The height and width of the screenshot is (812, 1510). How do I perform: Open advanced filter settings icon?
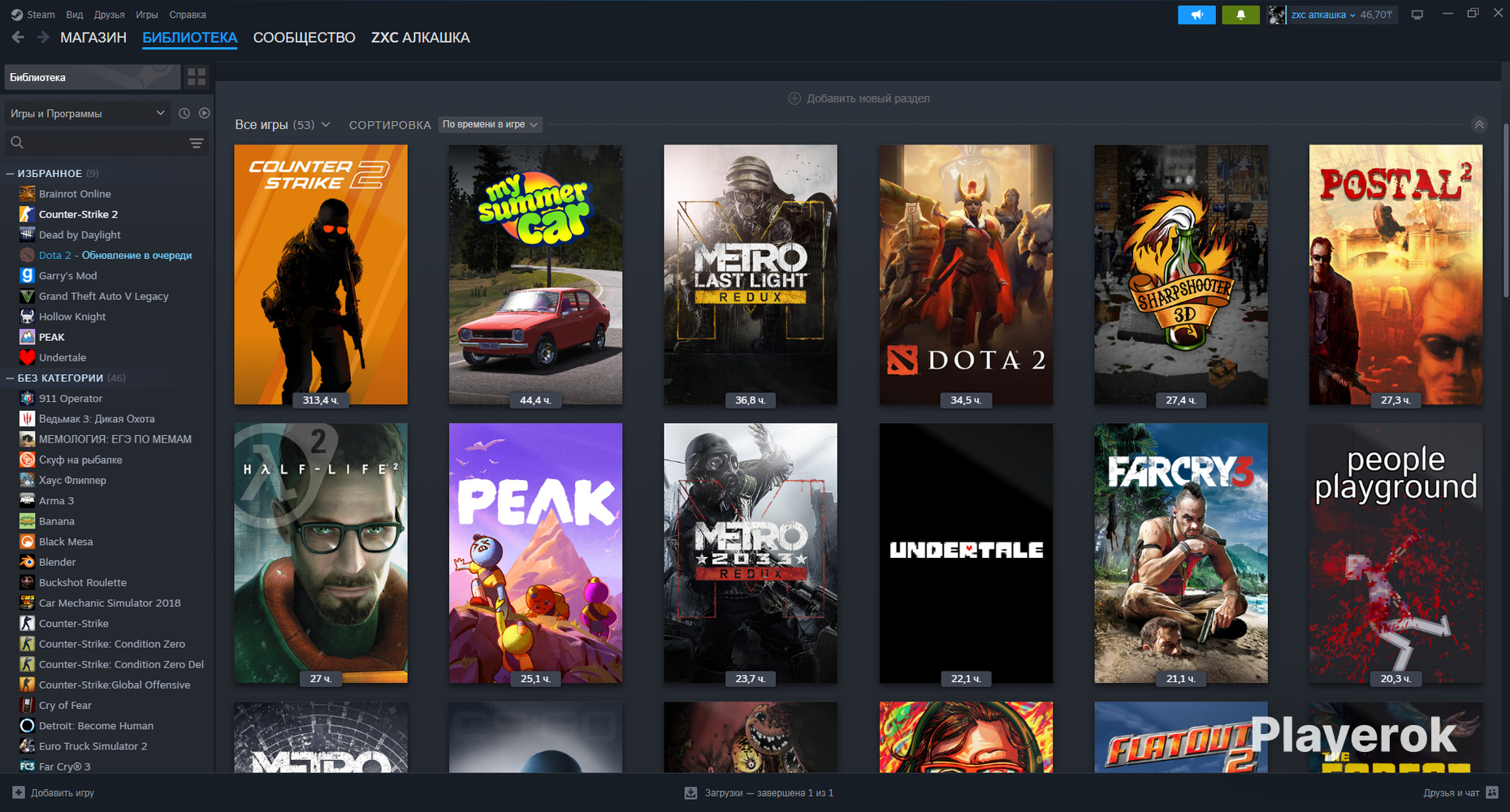pos(197,143)
